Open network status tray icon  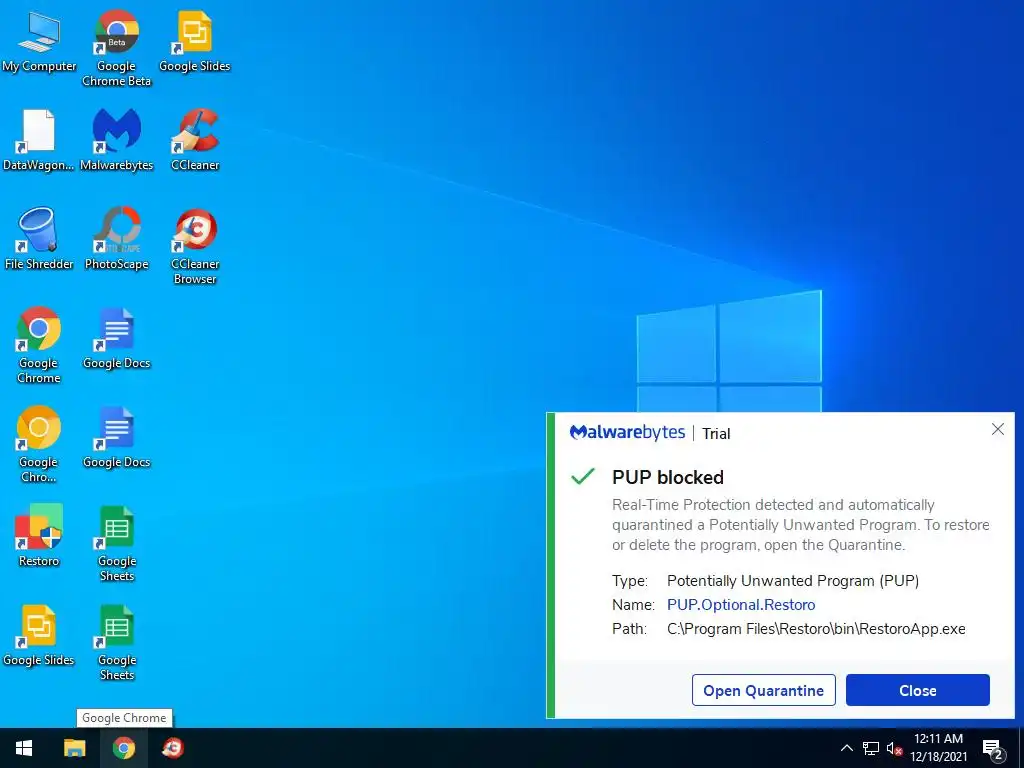point(871,748)
